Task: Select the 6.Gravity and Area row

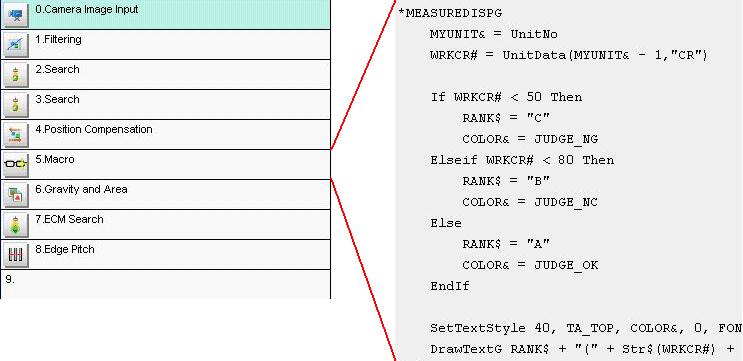Action: pos(165,194)
